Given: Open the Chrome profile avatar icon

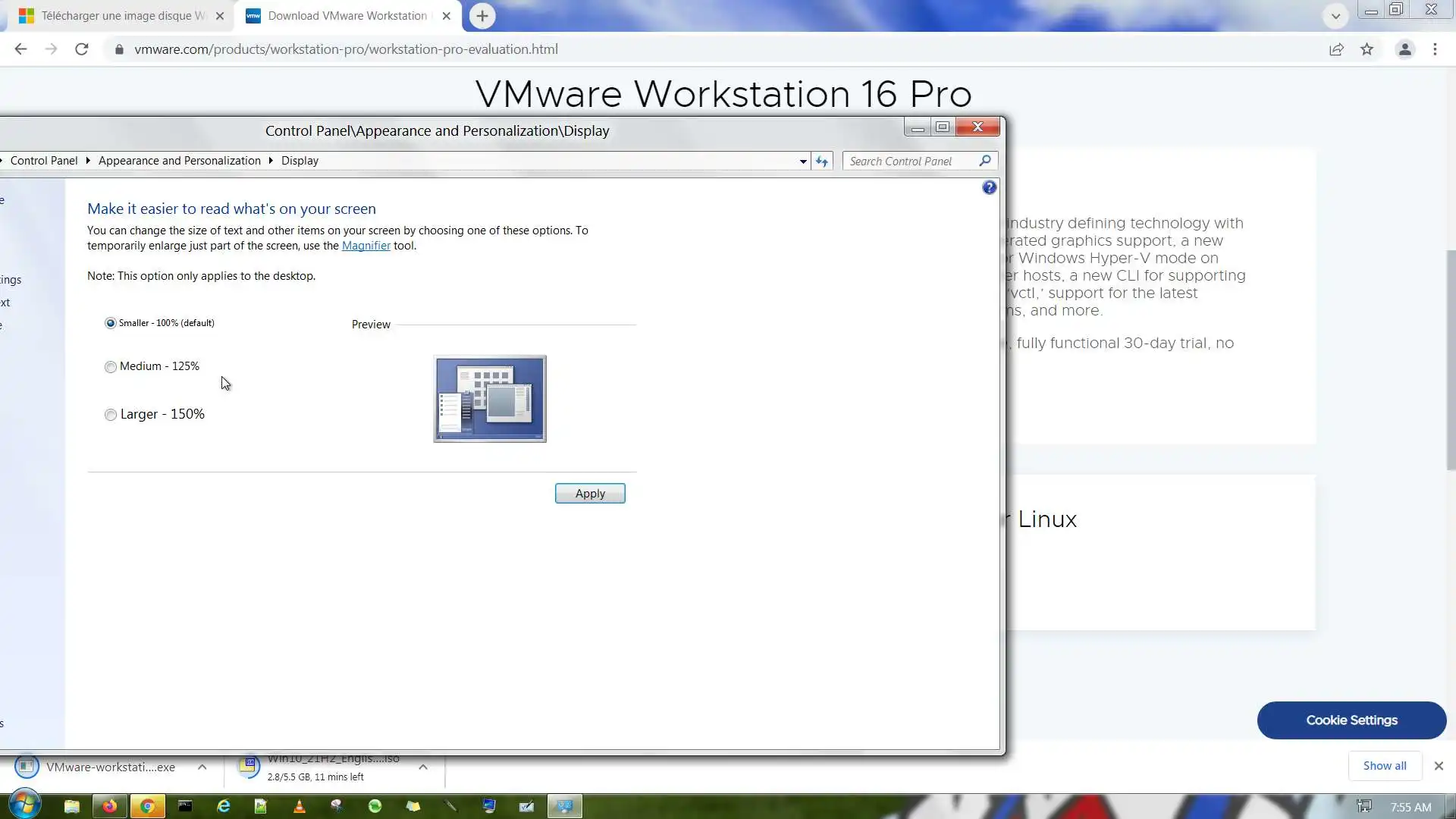Looking at the screenshot, I should pyautogui.click(x=1404, y=49).
